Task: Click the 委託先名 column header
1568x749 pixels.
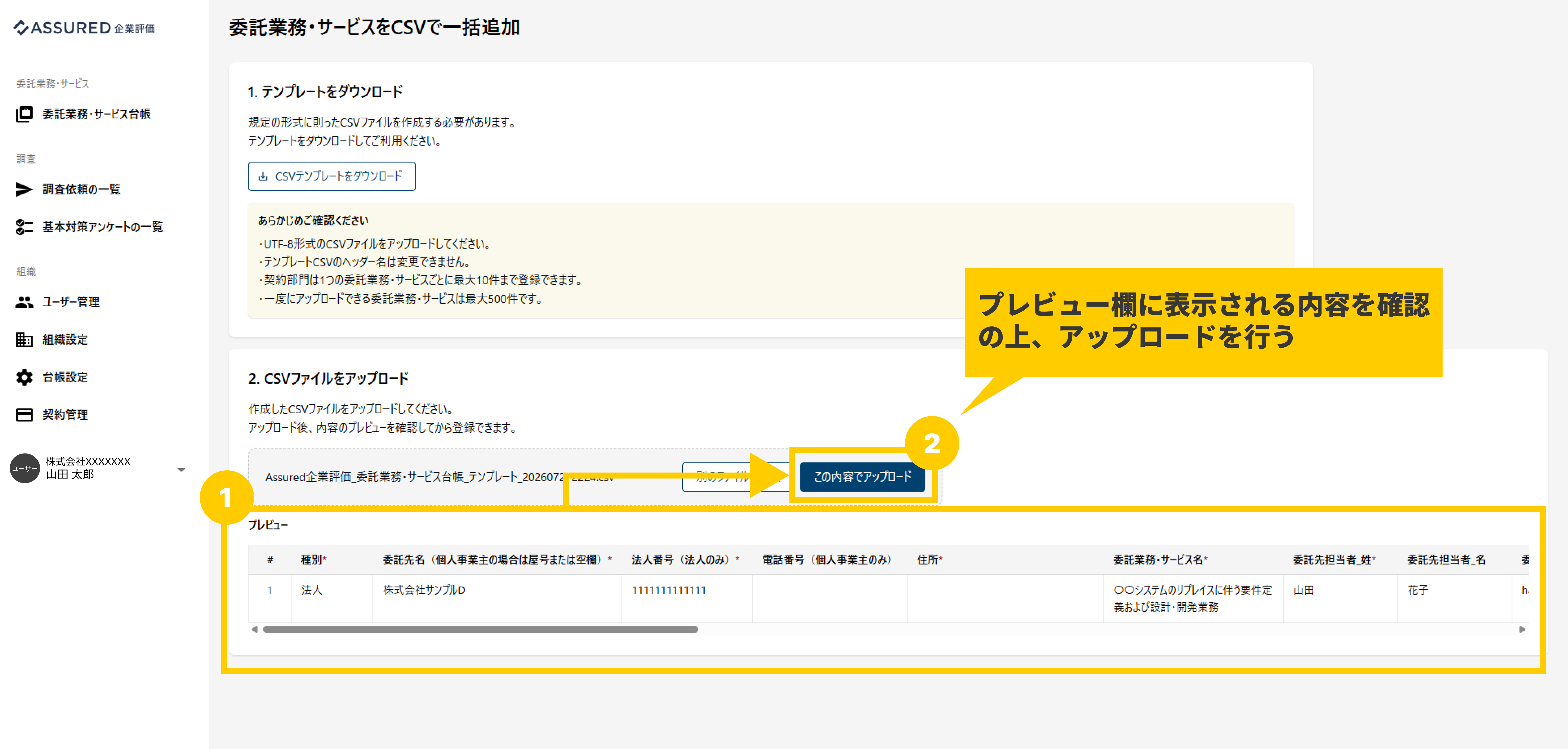Action: coord(497,560)
